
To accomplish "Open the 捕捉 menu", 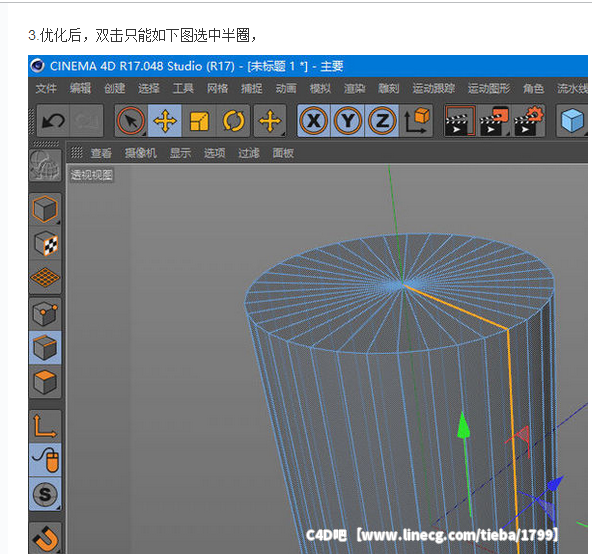I will click(x=251, y=88).
